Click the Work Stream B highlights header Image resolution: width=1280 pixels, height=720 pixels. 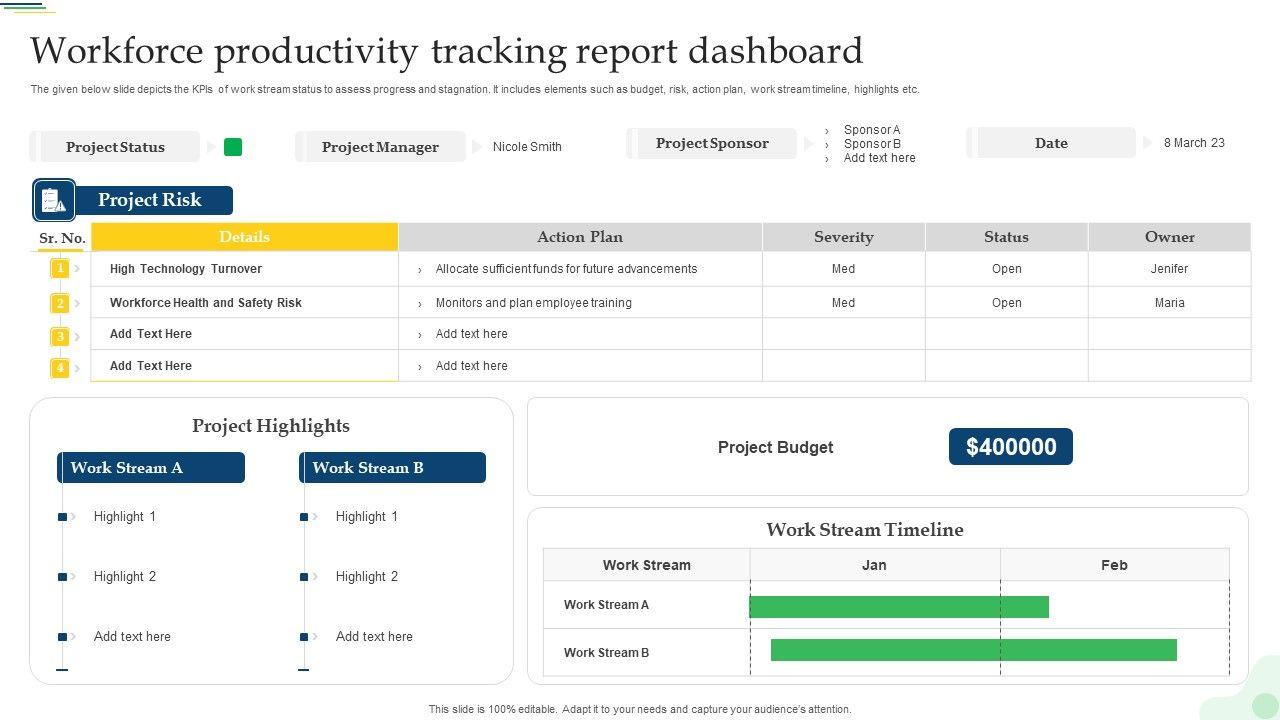(392, 468)
